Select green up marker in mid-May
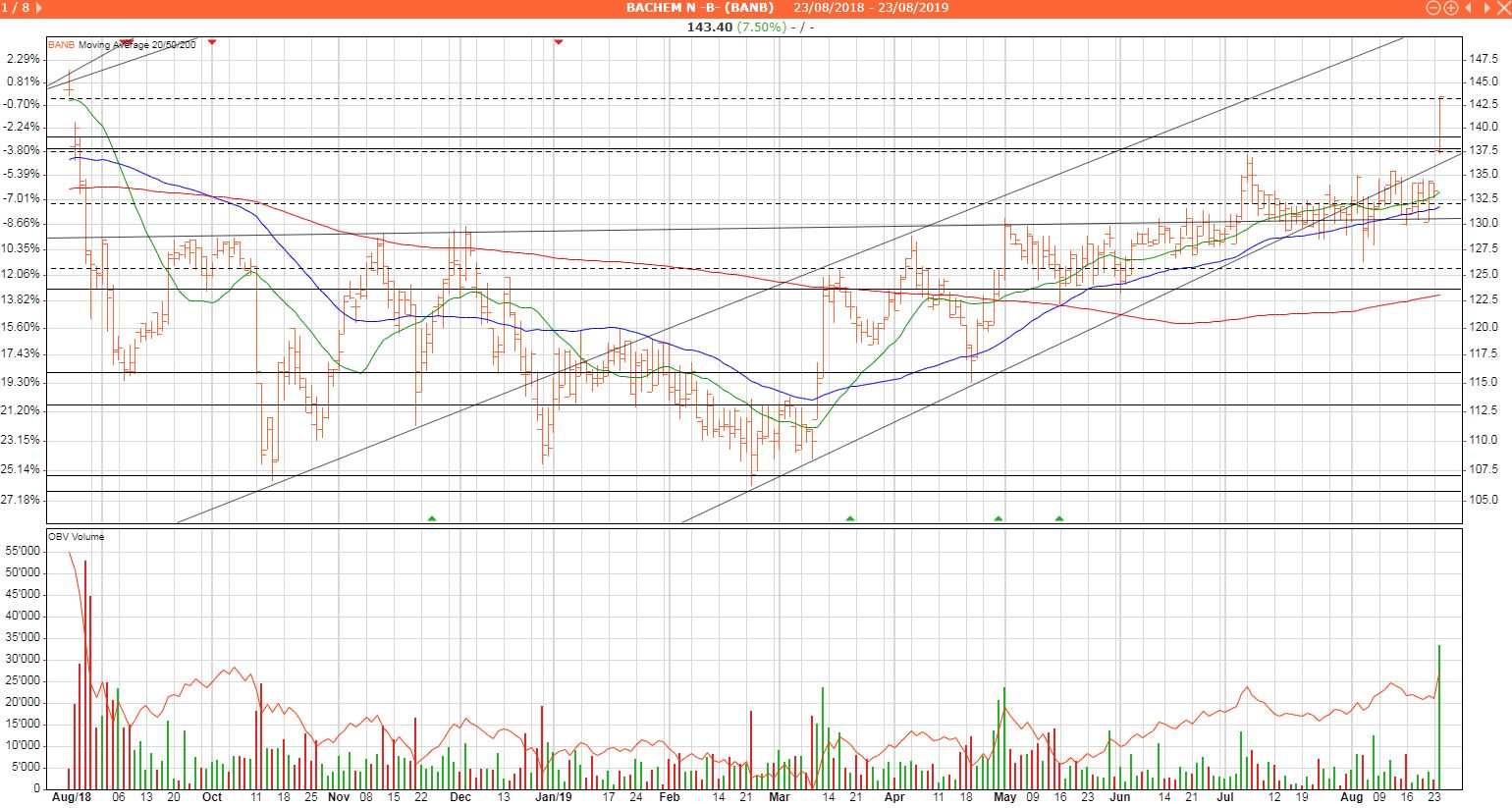This screenshot has height=808, width=1512. pyautogui.click(x=1059, y=517)
